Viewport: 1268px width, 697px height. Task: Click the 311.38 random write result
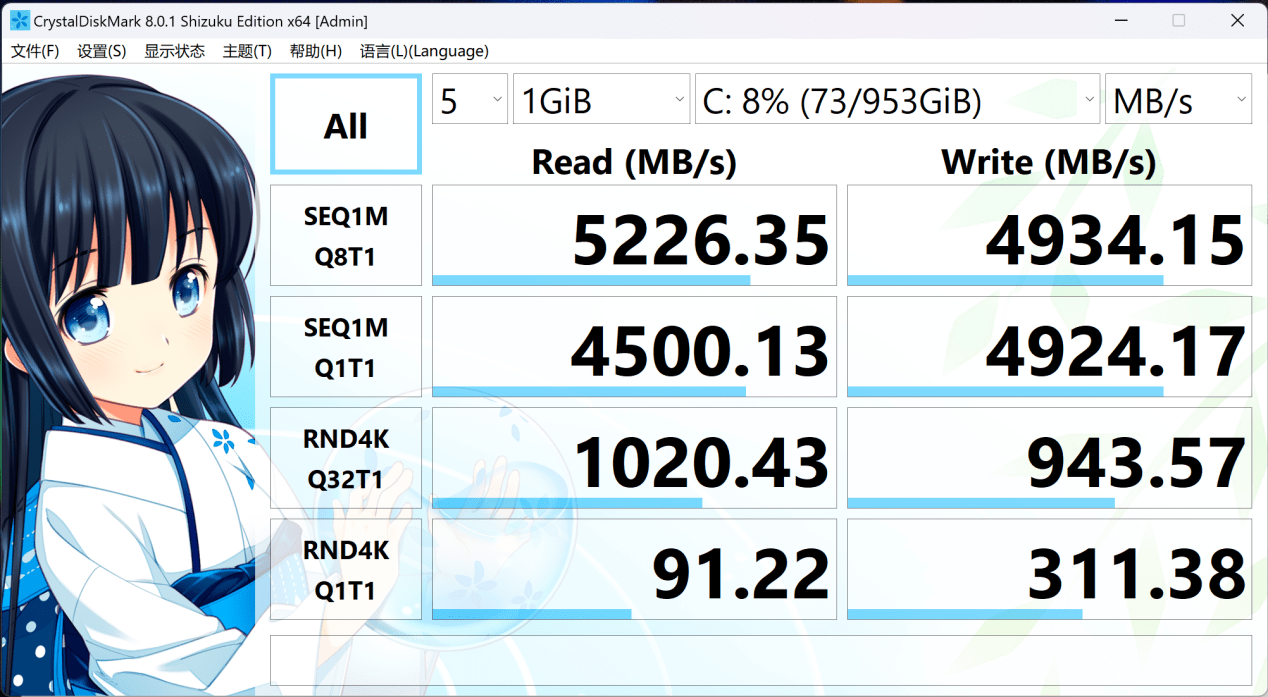pyautogui.click(x=1049, y=570)
